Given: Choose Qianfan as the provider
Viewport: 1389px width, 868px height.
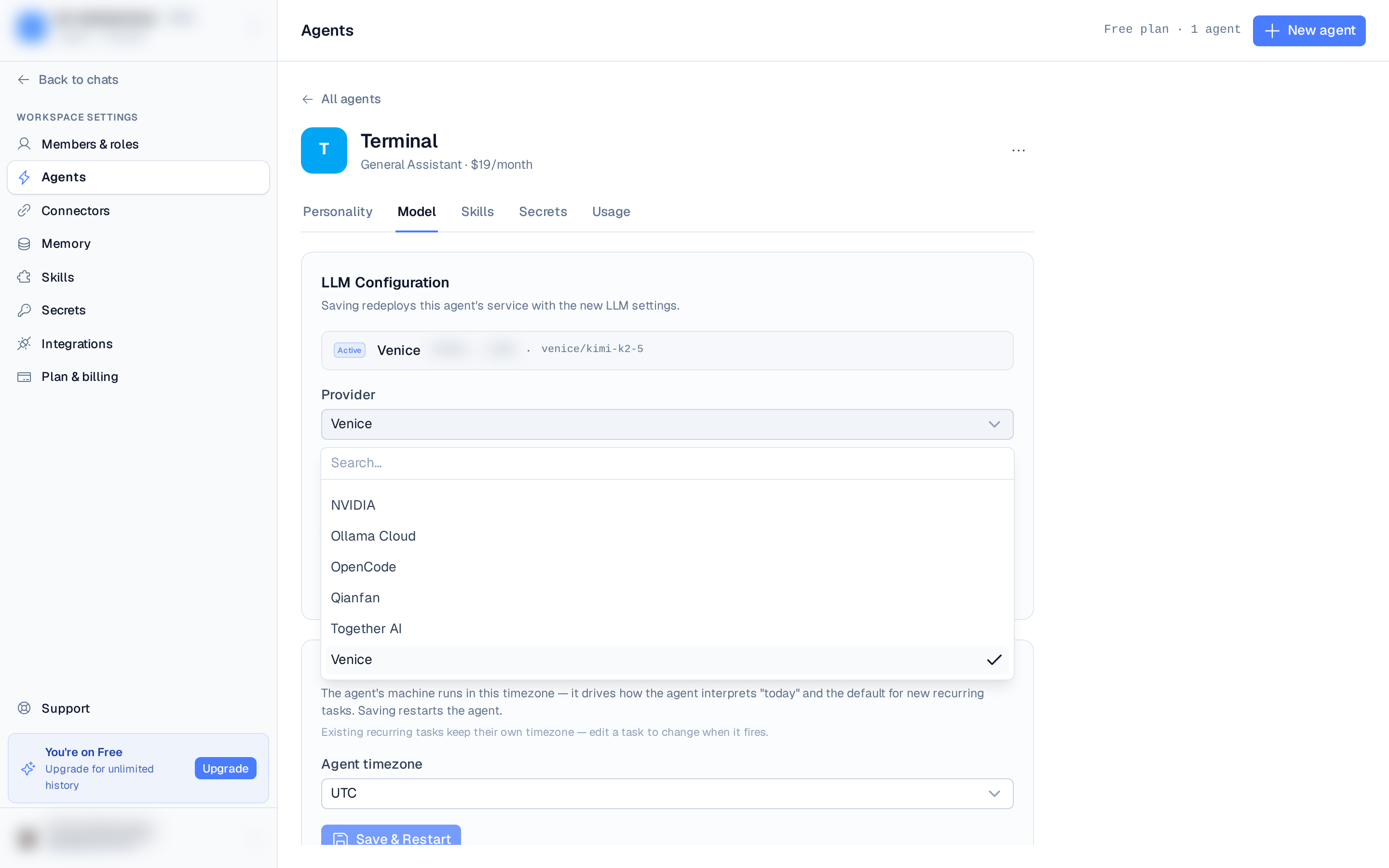Looking at the screenshot, I should [667, 598].
